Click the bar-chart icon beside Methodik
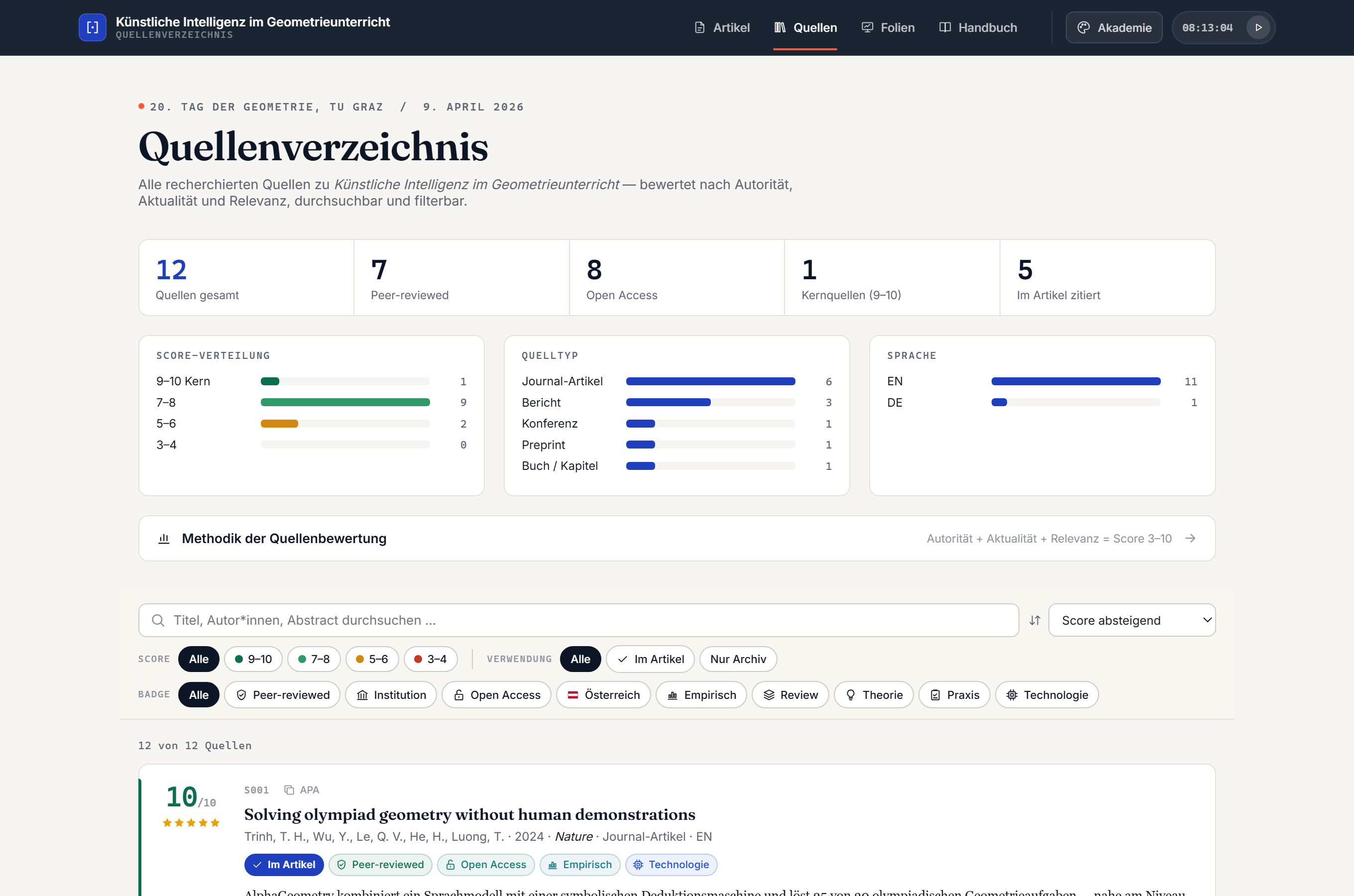Screen dimensions: 1354x896 [x=164, y=538]
